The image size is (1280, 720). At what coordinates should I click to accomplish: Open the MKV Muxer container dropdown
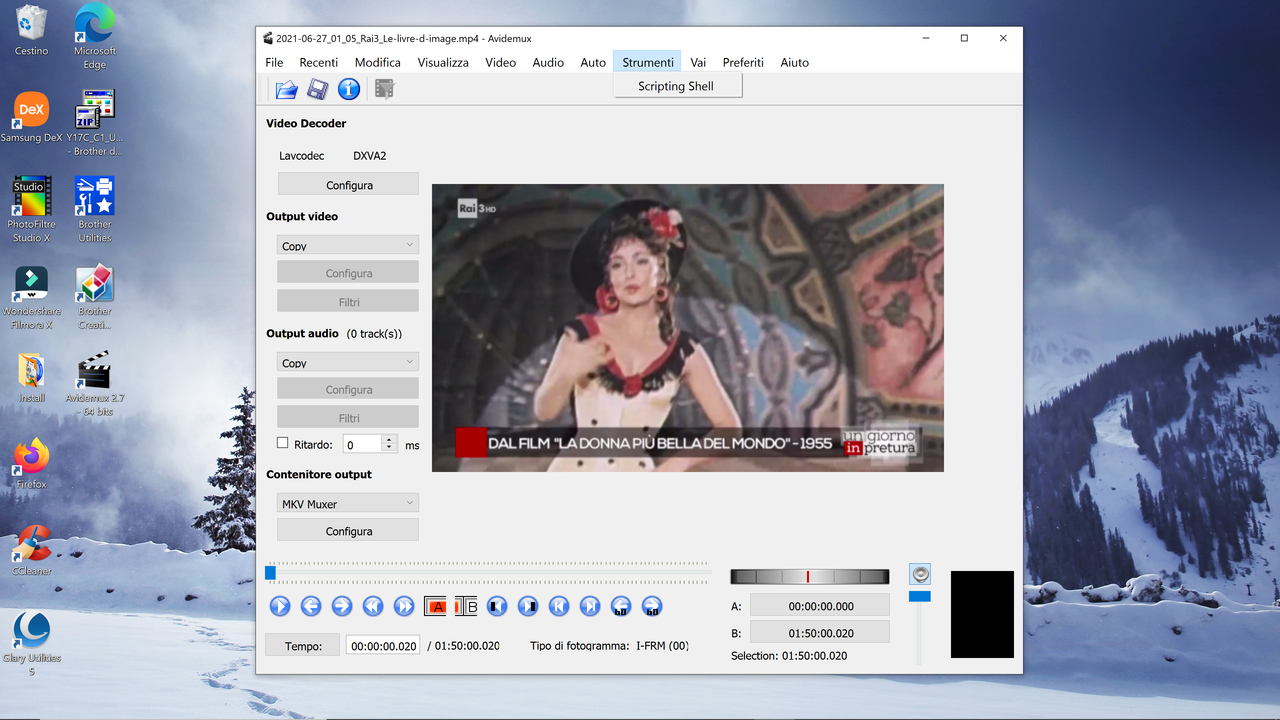pos(348,503)
